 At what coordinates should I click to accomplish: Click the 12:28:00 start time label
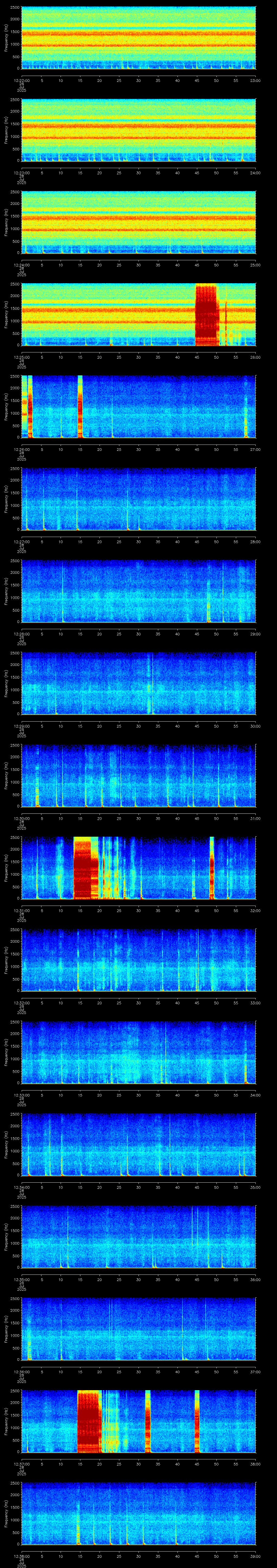(21, 634)
